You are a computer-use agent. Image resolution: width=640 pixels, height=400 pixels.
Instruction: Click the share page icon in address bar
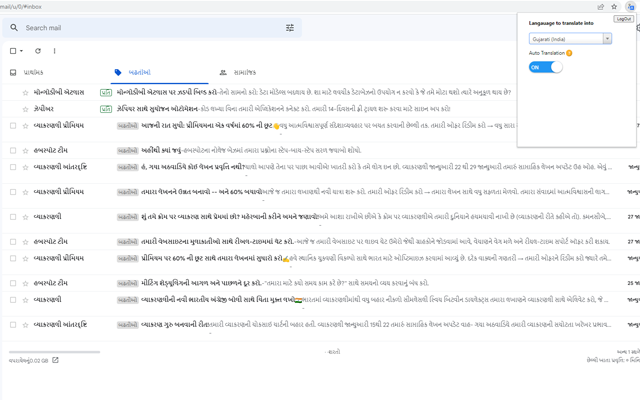point(600,7)
